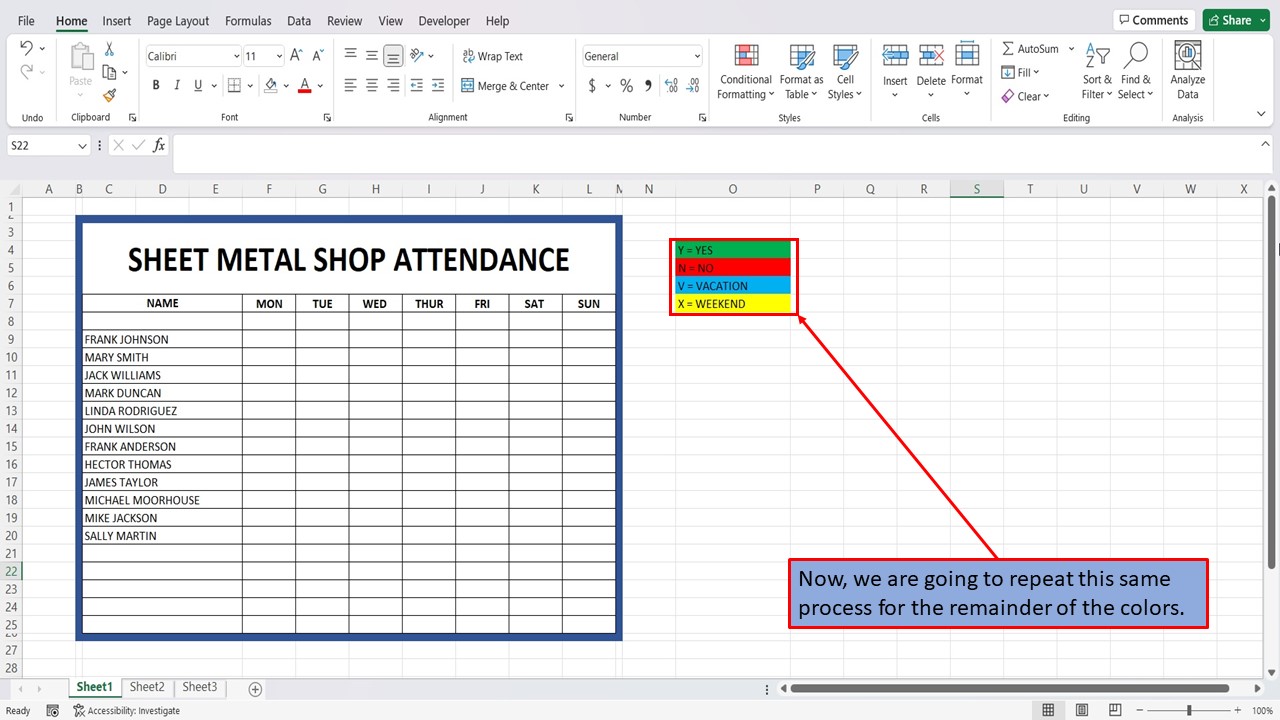
Task: Toggle Wrap Text
Action: [492, 57]
